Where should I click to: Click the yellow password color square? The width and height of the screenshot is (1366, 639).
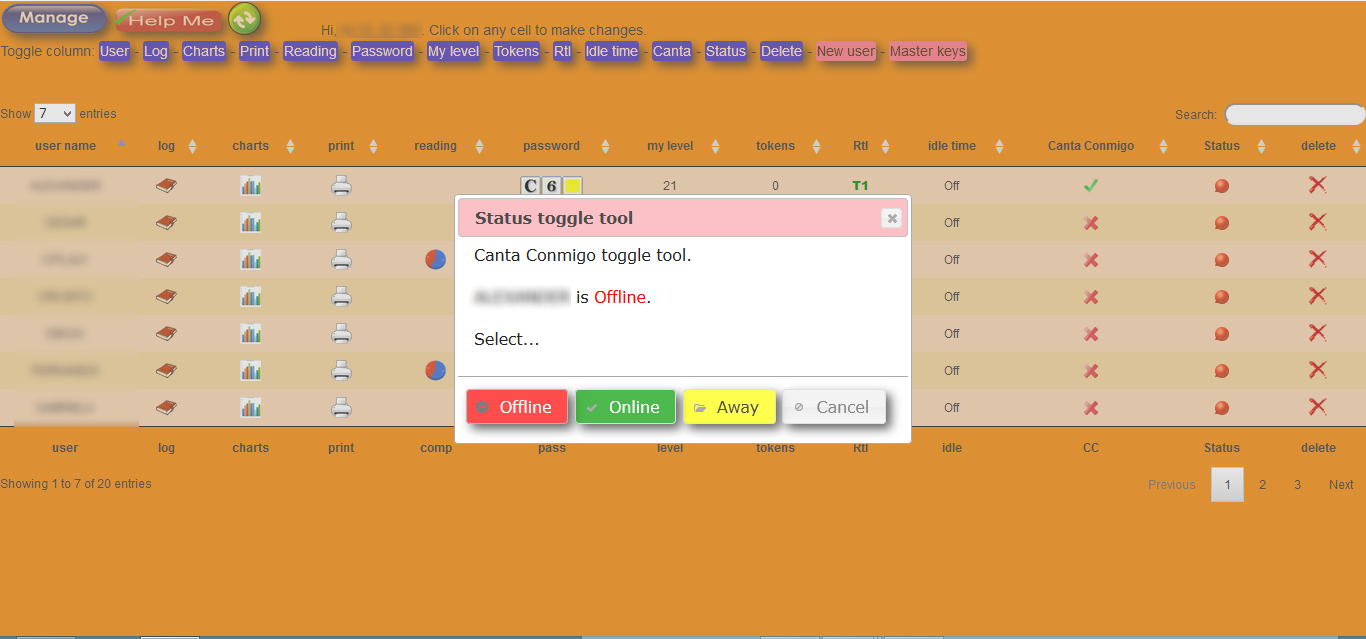point(572,185)
